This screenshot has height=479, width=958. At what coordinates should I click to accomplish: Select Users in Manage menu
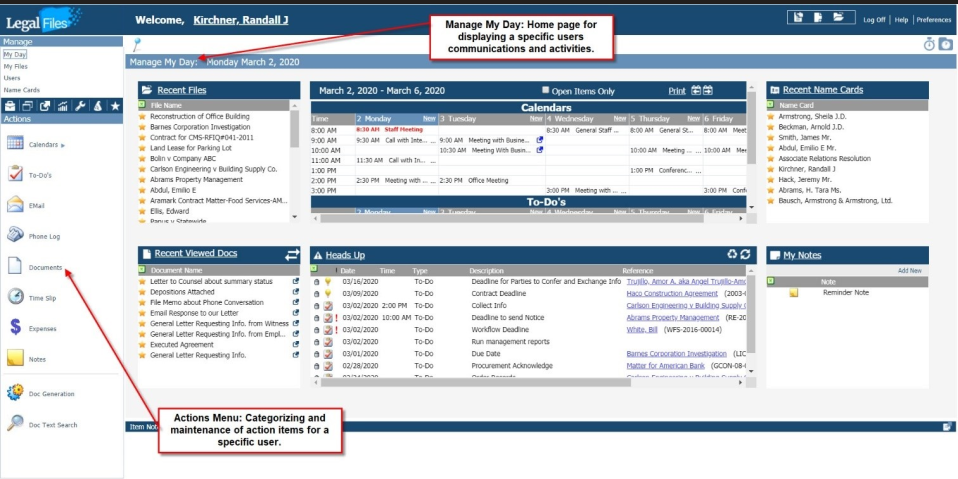click(x=12, y=78)
